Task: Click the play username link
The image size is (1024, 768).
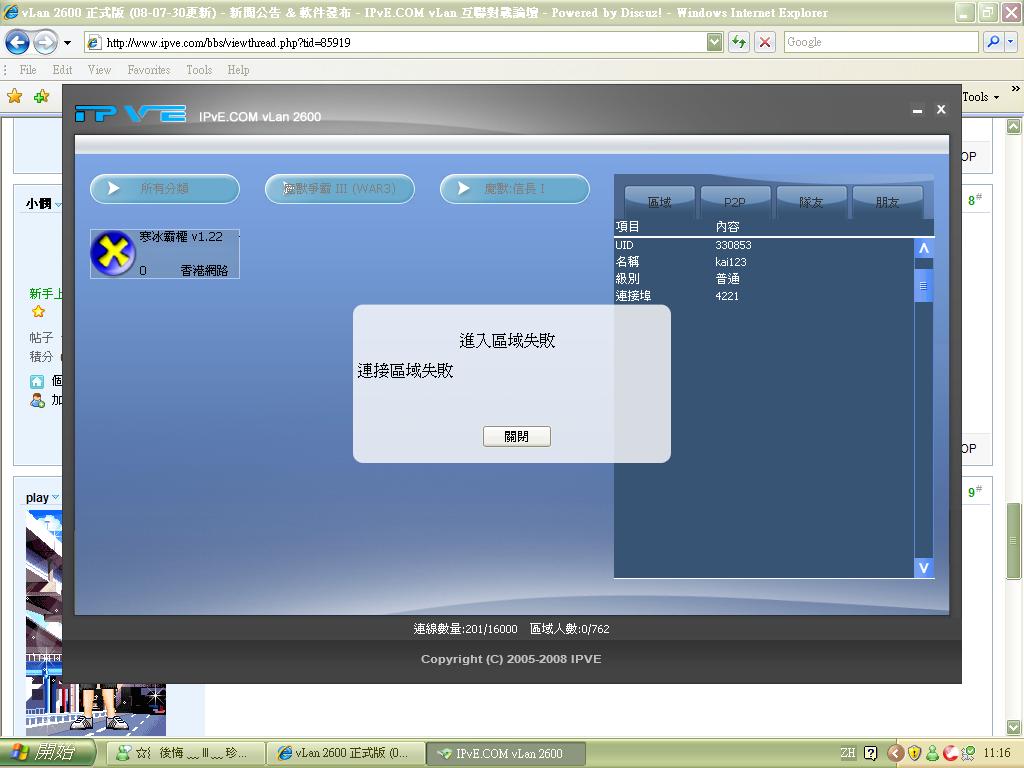Action: click(37, 498)
